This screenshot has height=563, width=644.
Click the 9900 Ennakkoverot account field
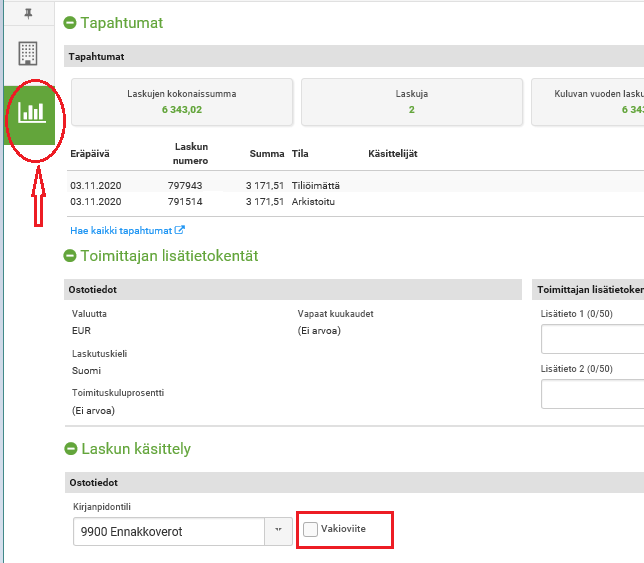pos(165,532)
